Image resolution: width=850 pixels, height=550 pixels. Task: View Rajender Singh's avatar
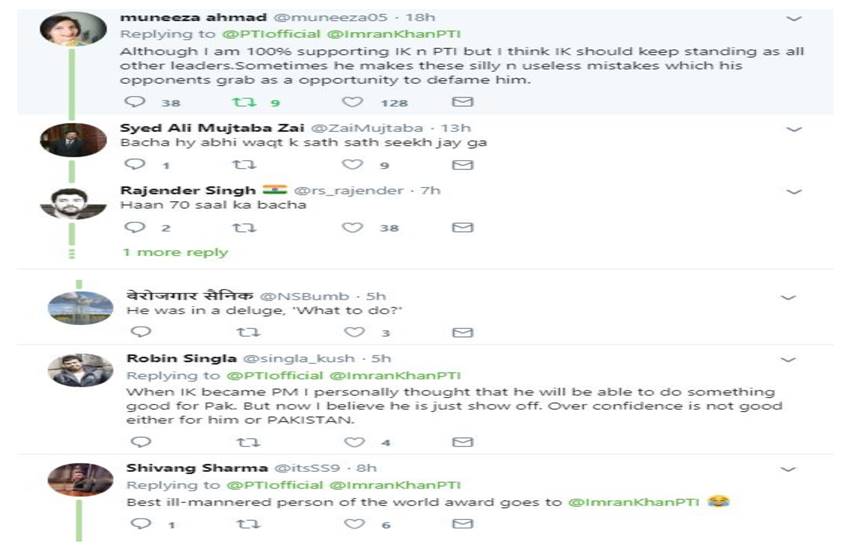pyautogui.click(x=73, y=202)
